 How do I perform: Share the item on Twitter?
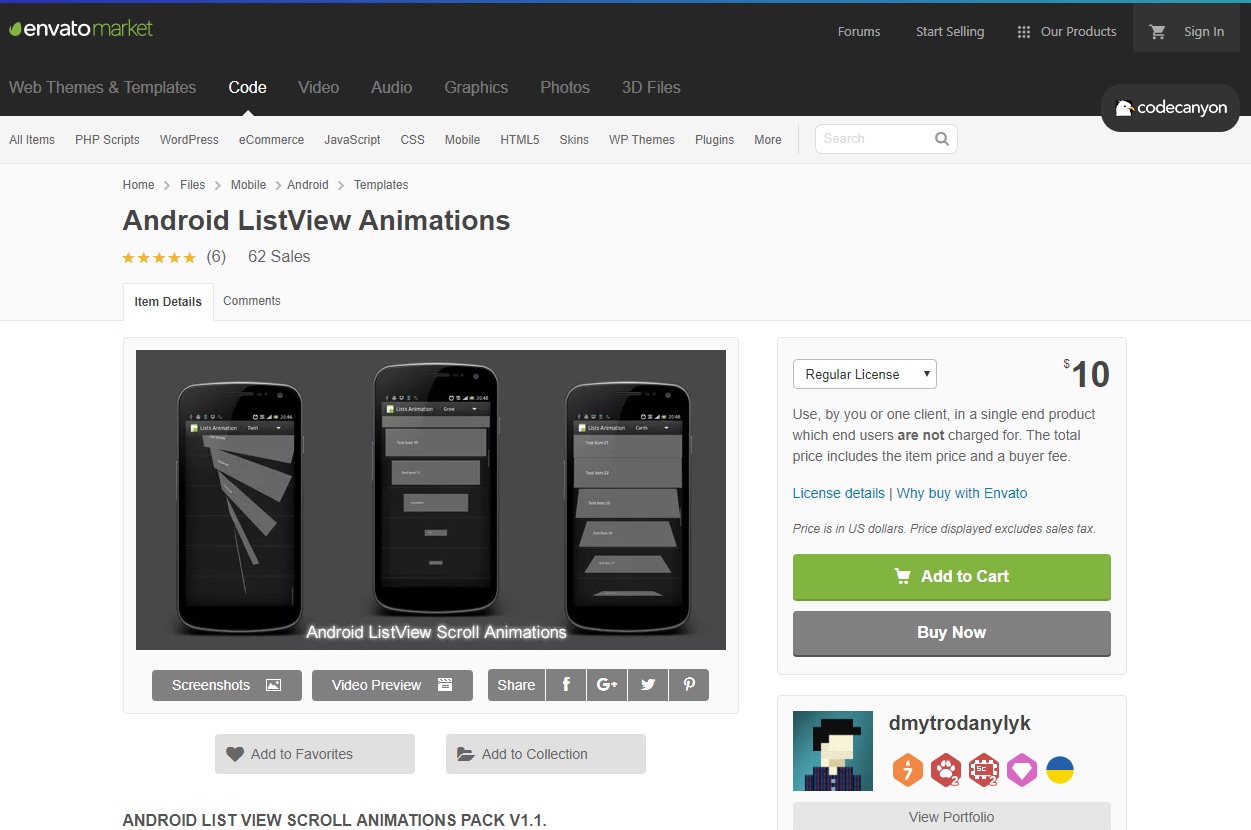point(647,685)
